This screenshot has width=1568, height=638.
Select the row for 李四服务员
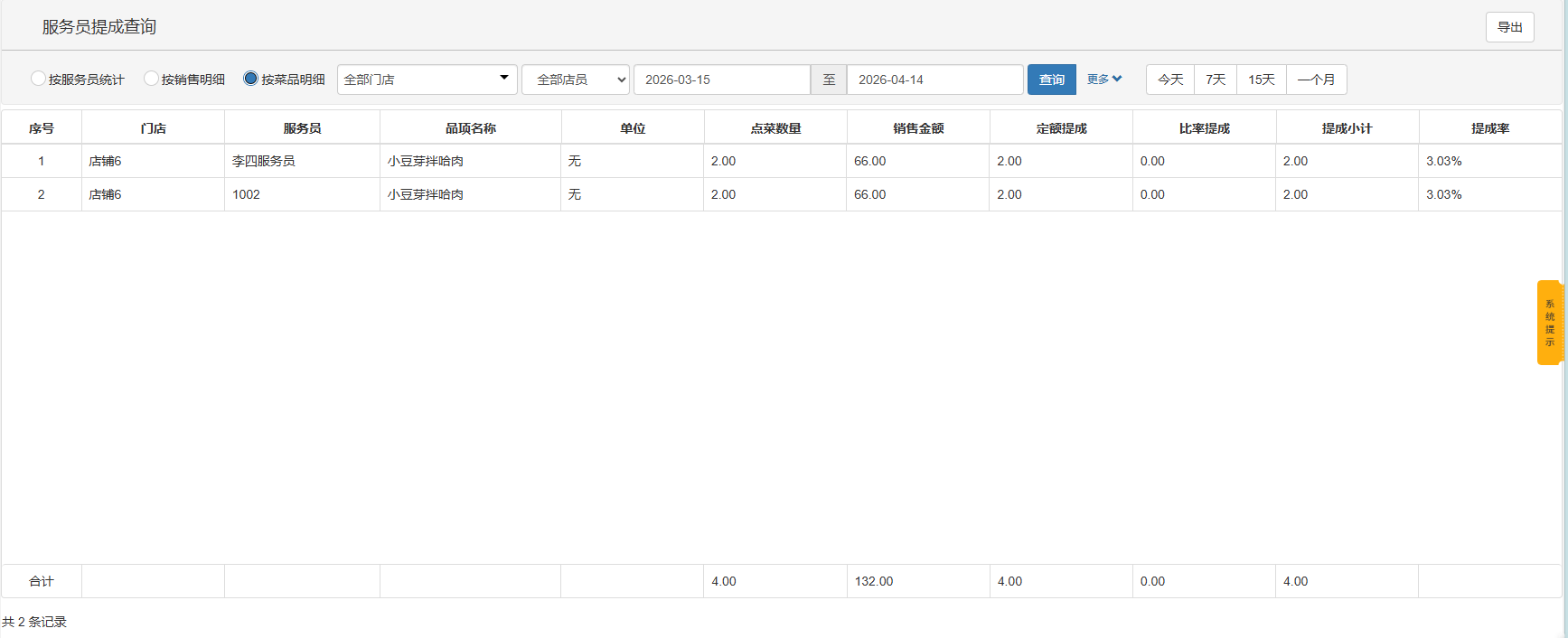(x=782, y=161)
